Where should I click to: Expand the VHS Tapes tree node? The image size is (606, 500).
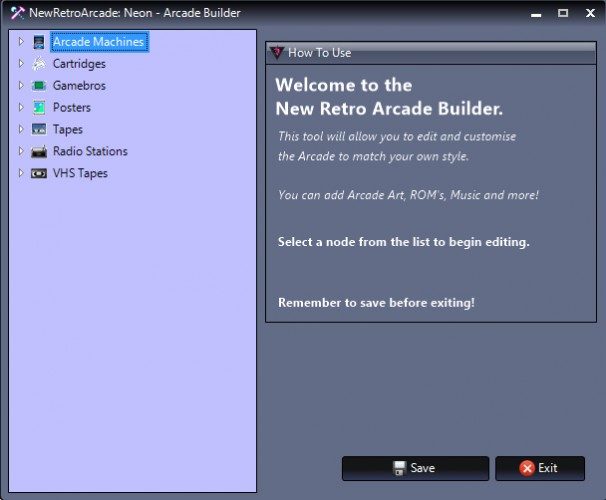click(20, 174)
